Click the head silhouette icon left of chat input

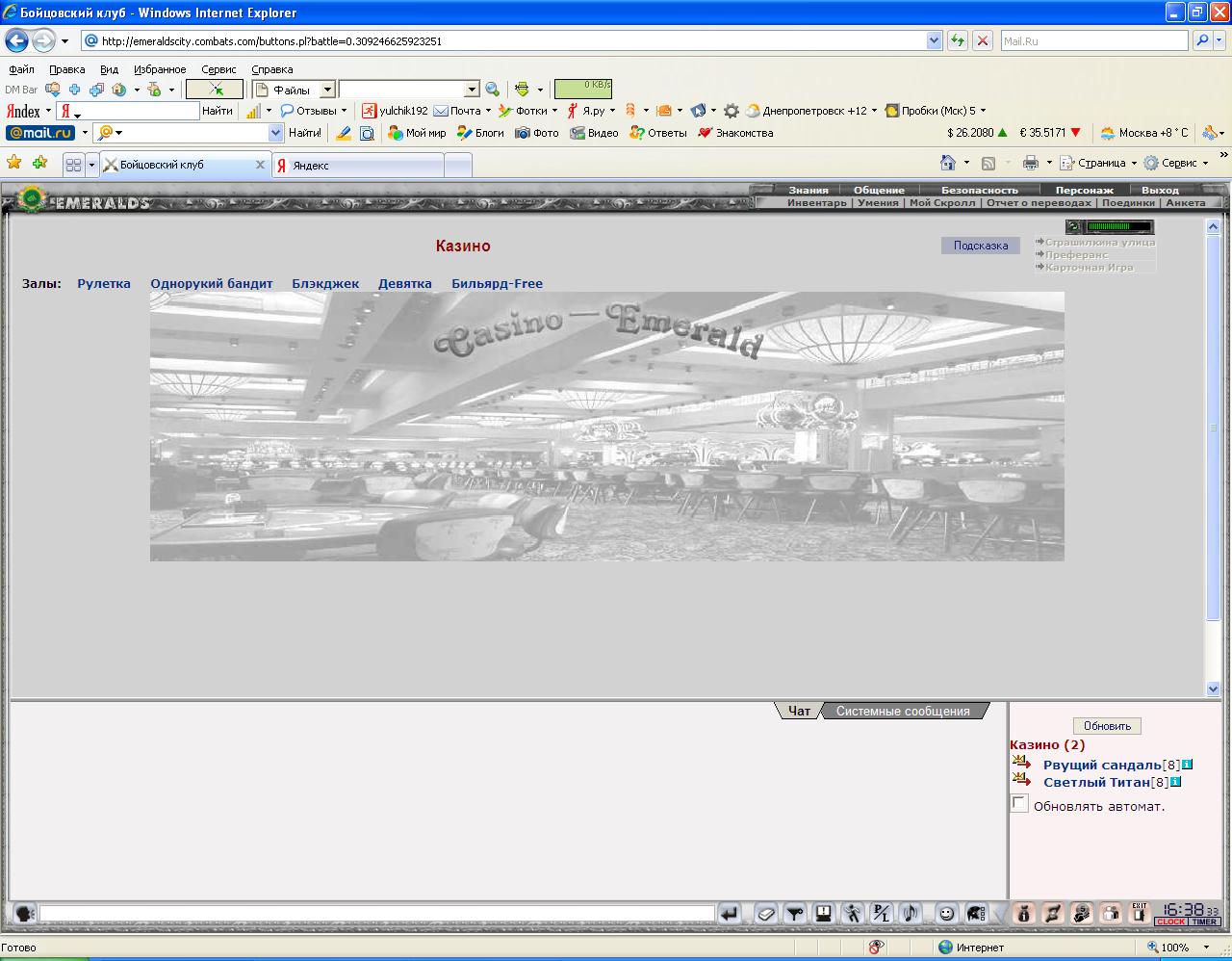click(25, 913)
